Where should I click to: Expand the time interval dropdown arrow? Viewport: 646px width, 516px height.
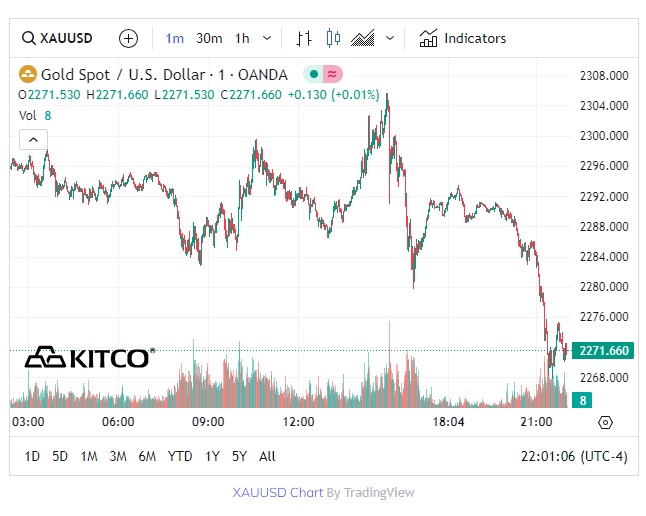click(x=267, y=38)
